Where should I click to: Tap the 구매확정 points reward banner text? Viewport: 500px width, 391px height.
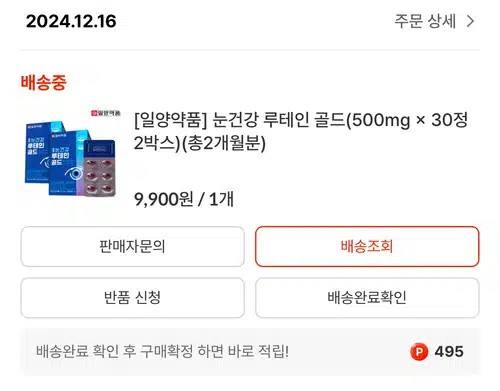click(x=162, y=352)
